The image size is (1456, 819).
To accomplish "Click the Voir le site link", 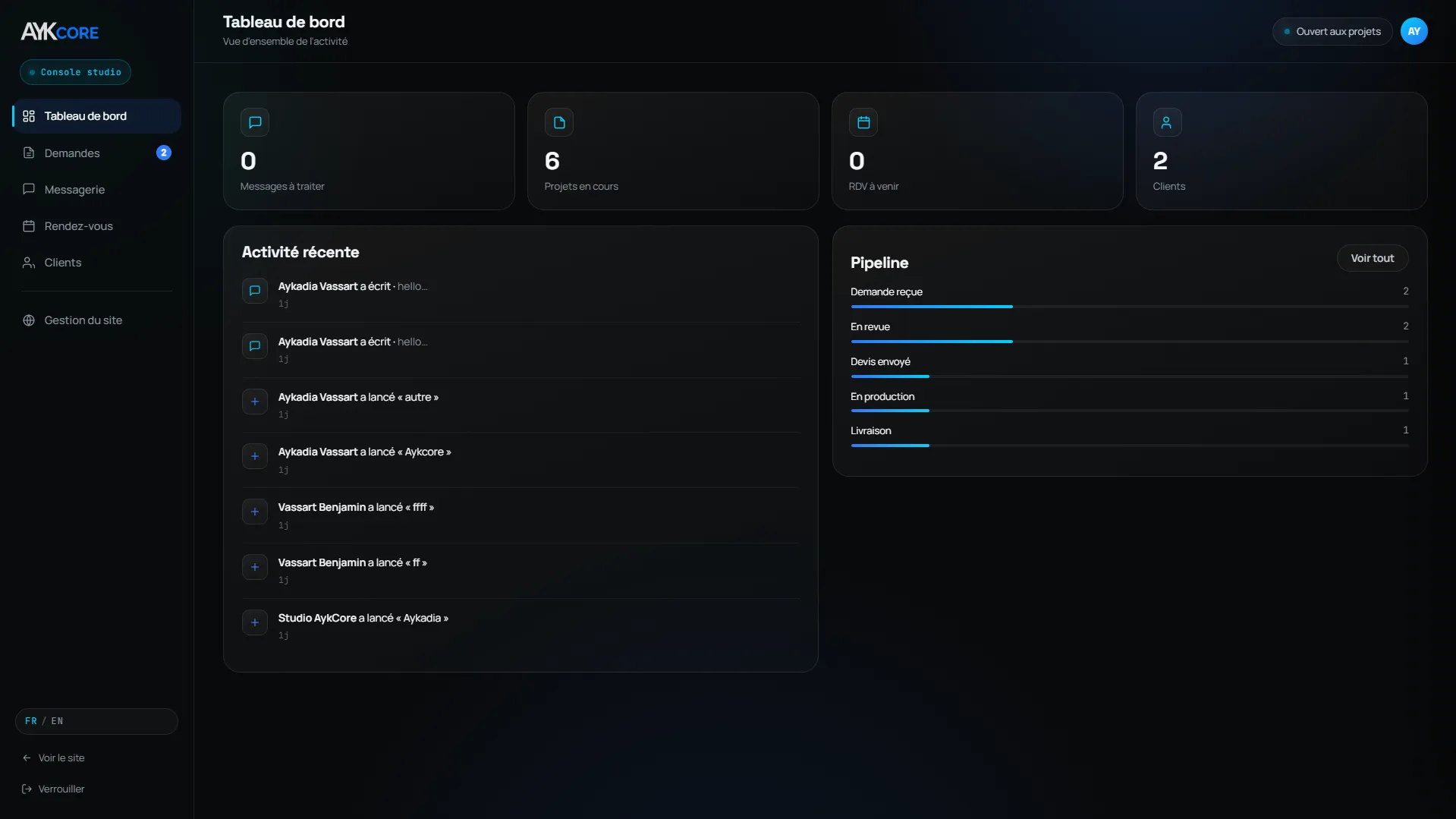I will [x=54, y=758].
